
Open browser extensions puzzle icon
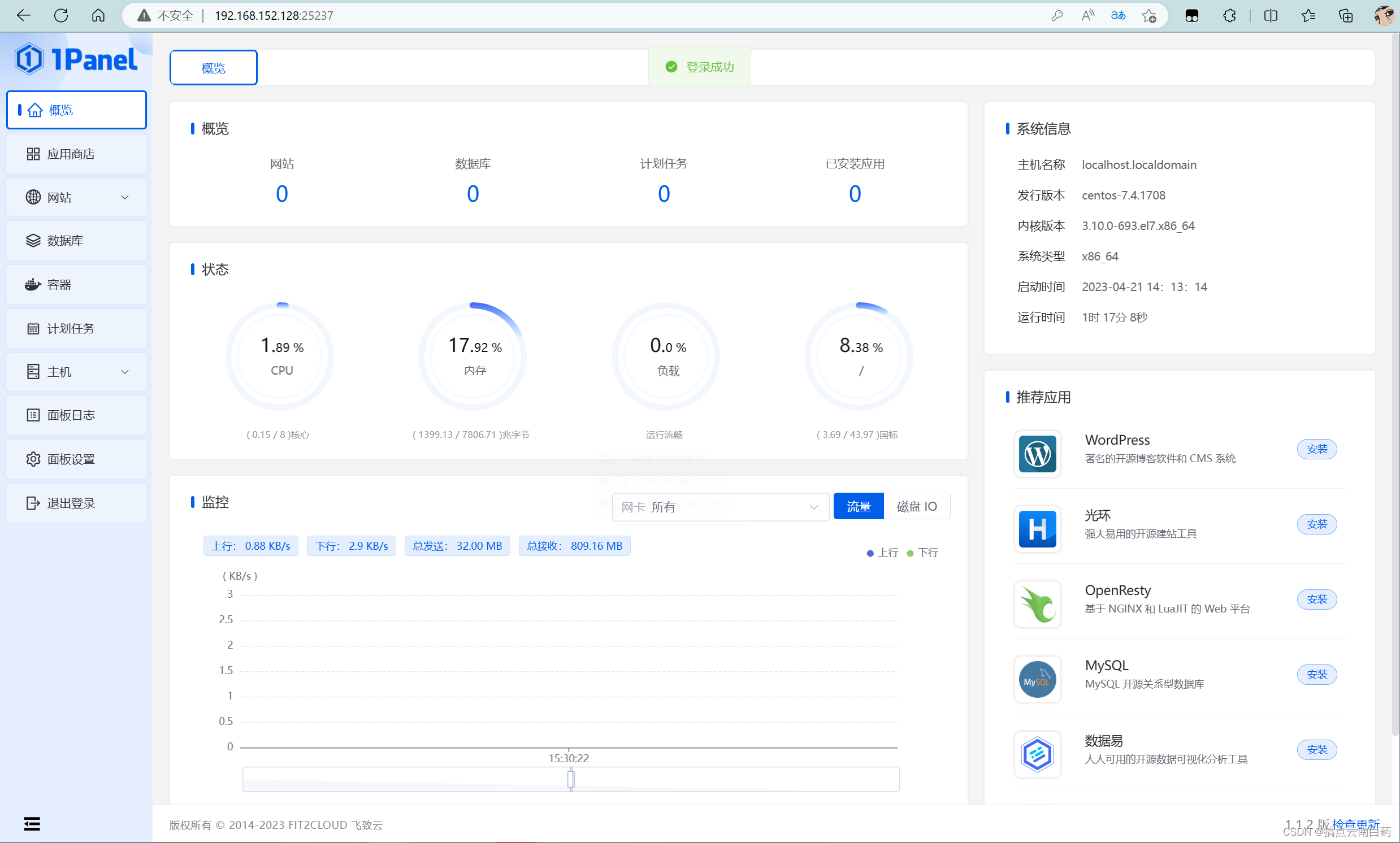click(1229, 15)
